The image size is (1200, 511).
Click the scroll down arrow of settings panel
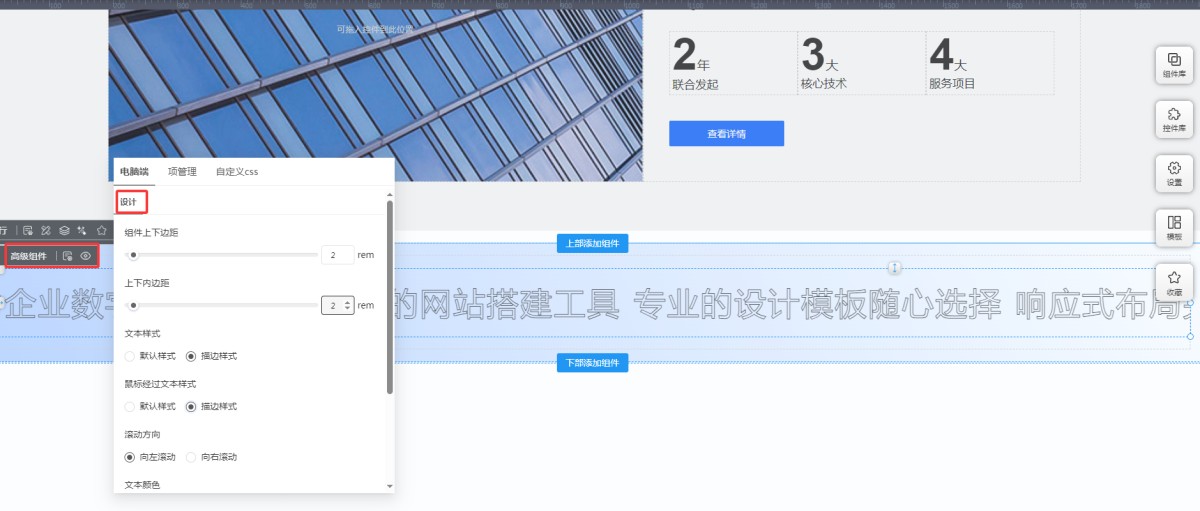click(390, 486)
